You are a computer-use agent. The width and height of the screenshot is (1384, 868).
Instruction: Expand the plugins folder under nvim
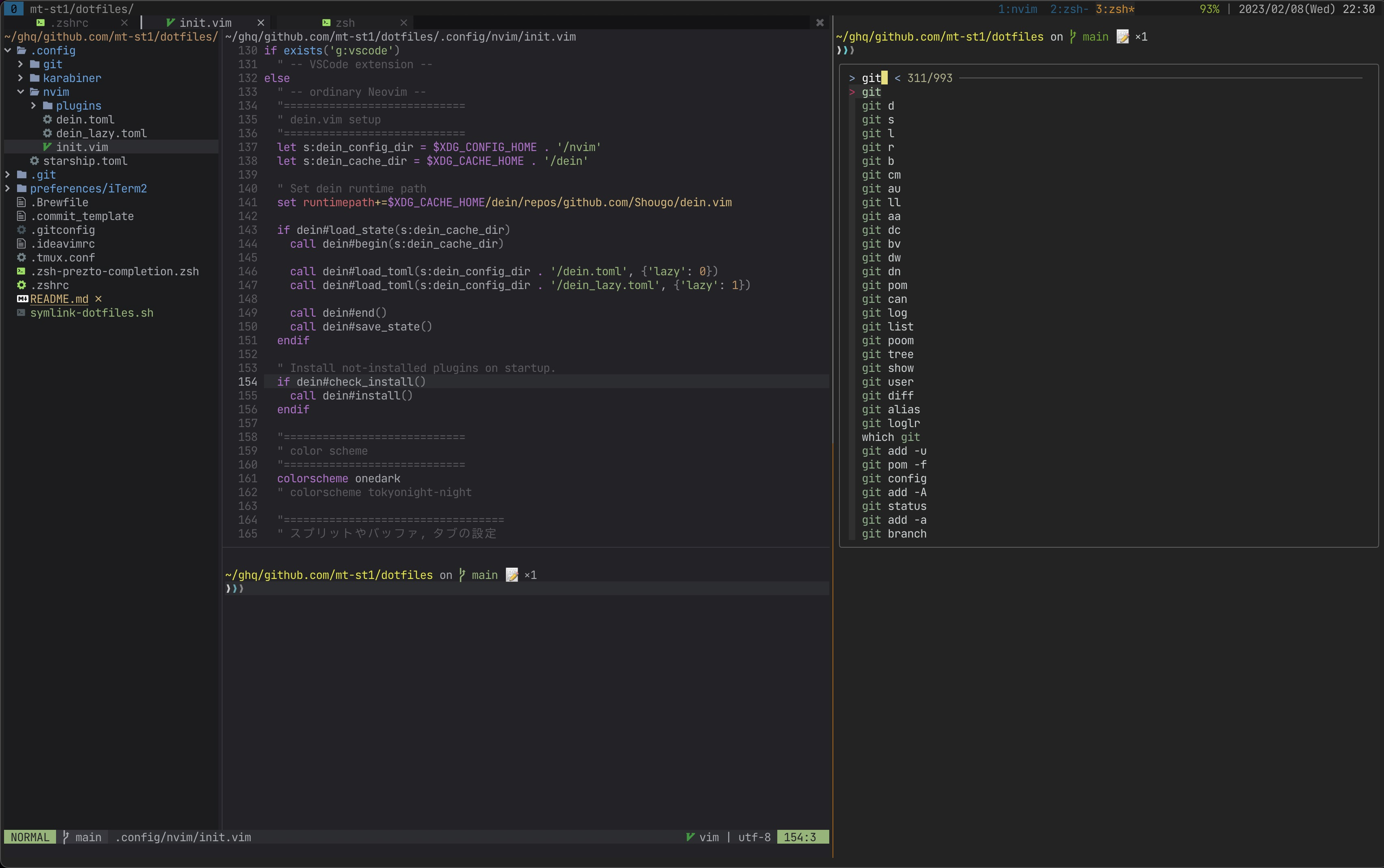point(33,106)
